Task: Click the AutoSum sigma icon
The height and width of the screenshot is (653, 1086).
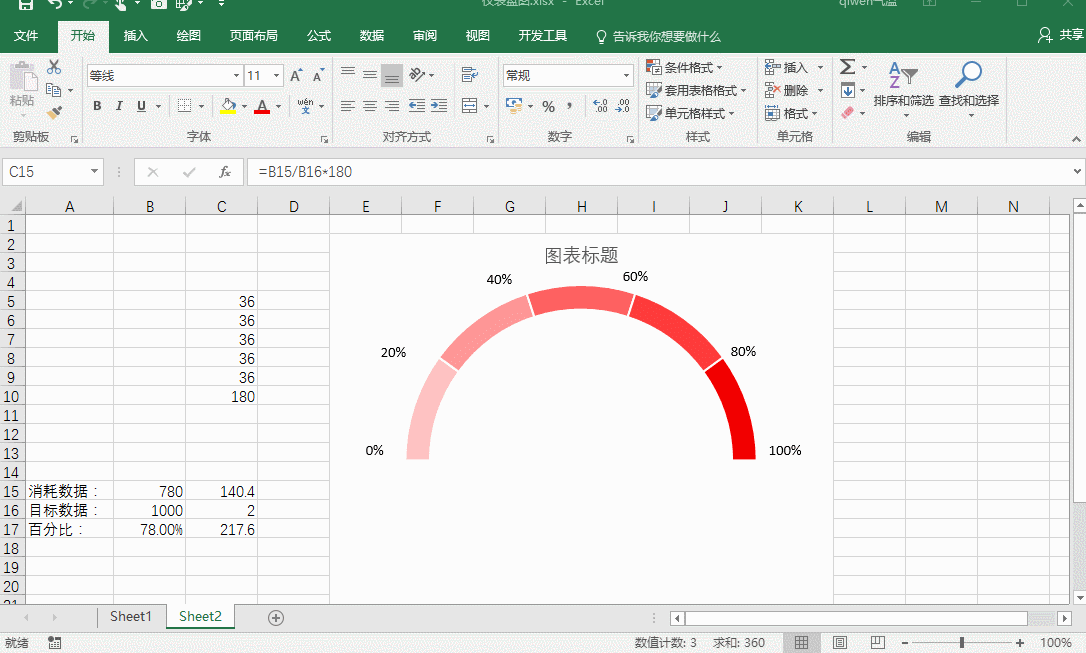Action: 847,66
